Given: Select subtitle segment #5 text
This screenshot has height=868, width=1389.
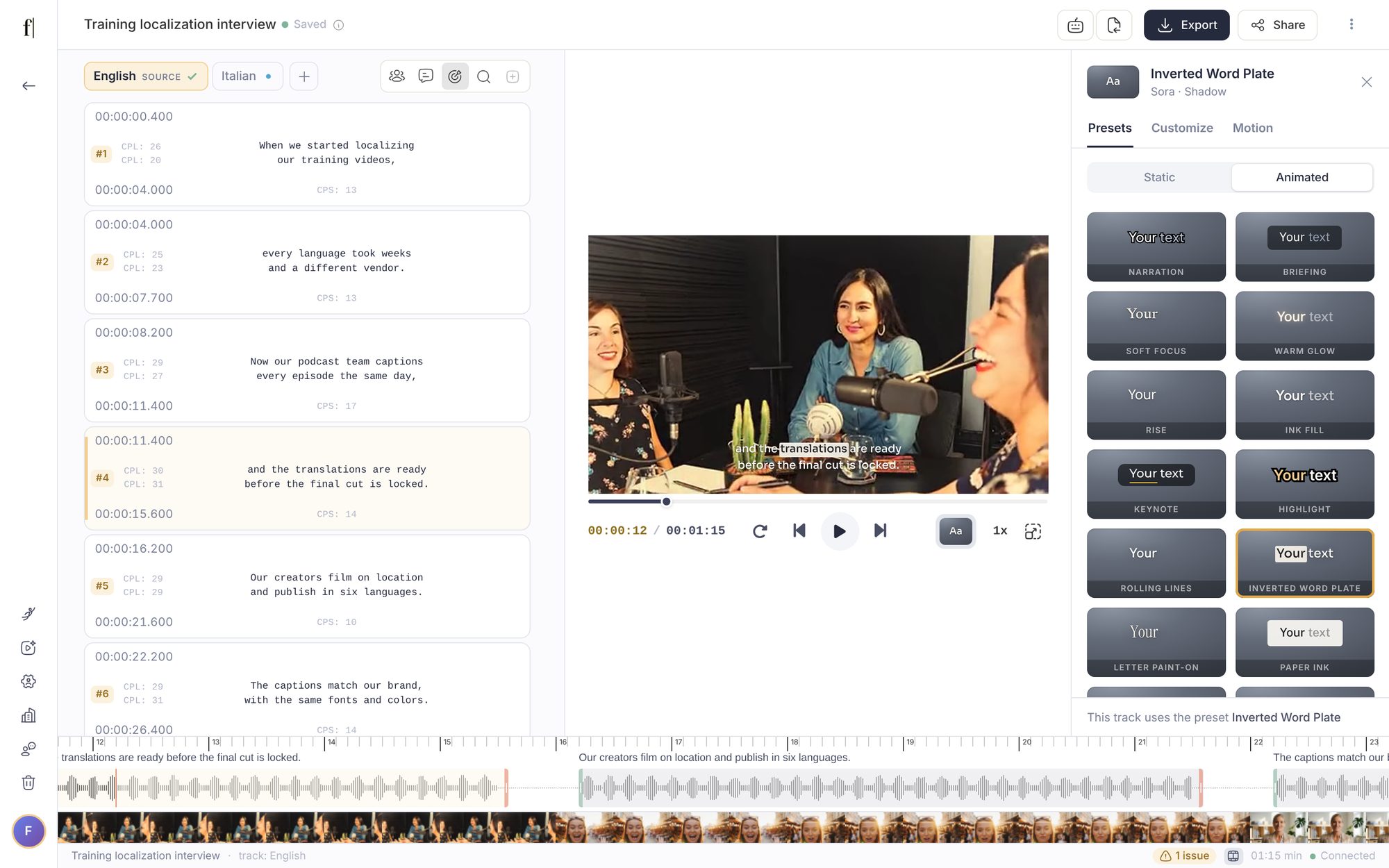Looking at the screenshot, I should point(337,585).
